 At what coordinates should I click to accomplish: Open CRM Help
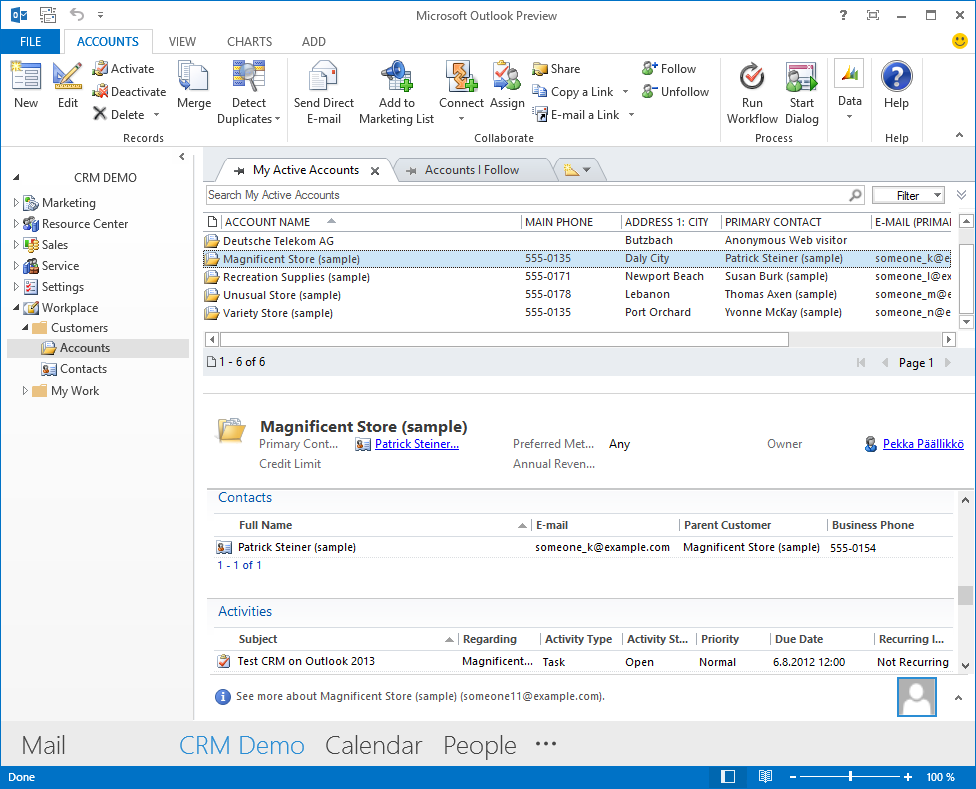(896, 85)
